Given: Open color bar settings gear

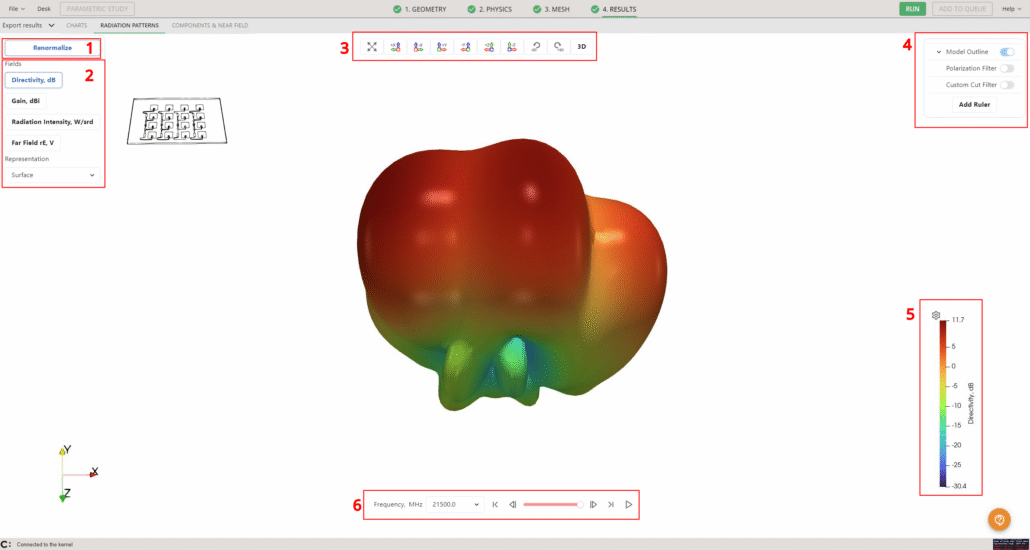Looking at the screenshot, I should click(x=936, y=315).
